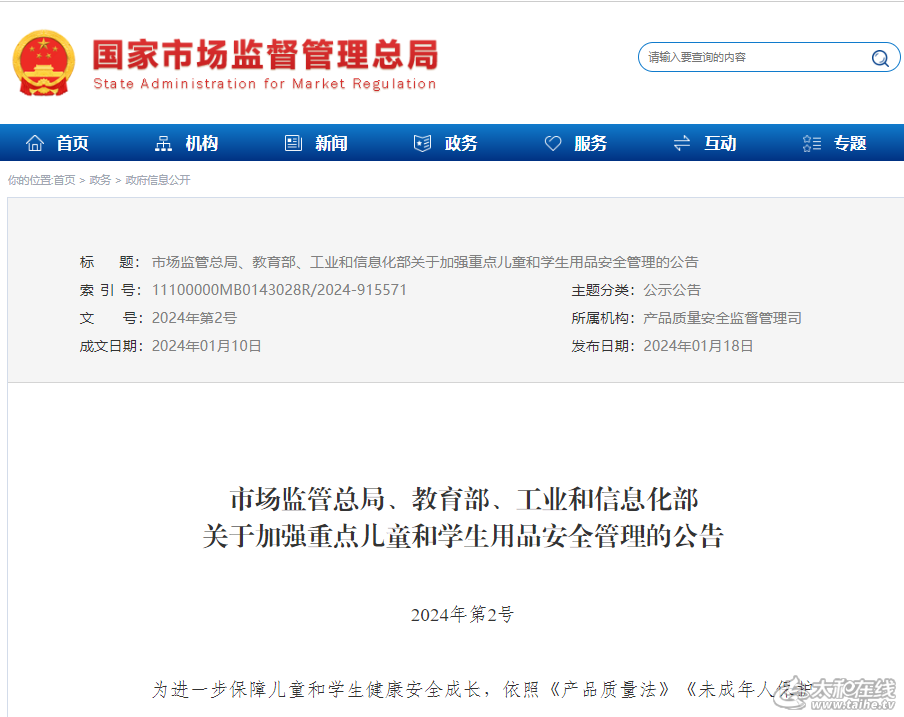Click the national emblem logo
This screenshot has height=717, width=904.
44,63
